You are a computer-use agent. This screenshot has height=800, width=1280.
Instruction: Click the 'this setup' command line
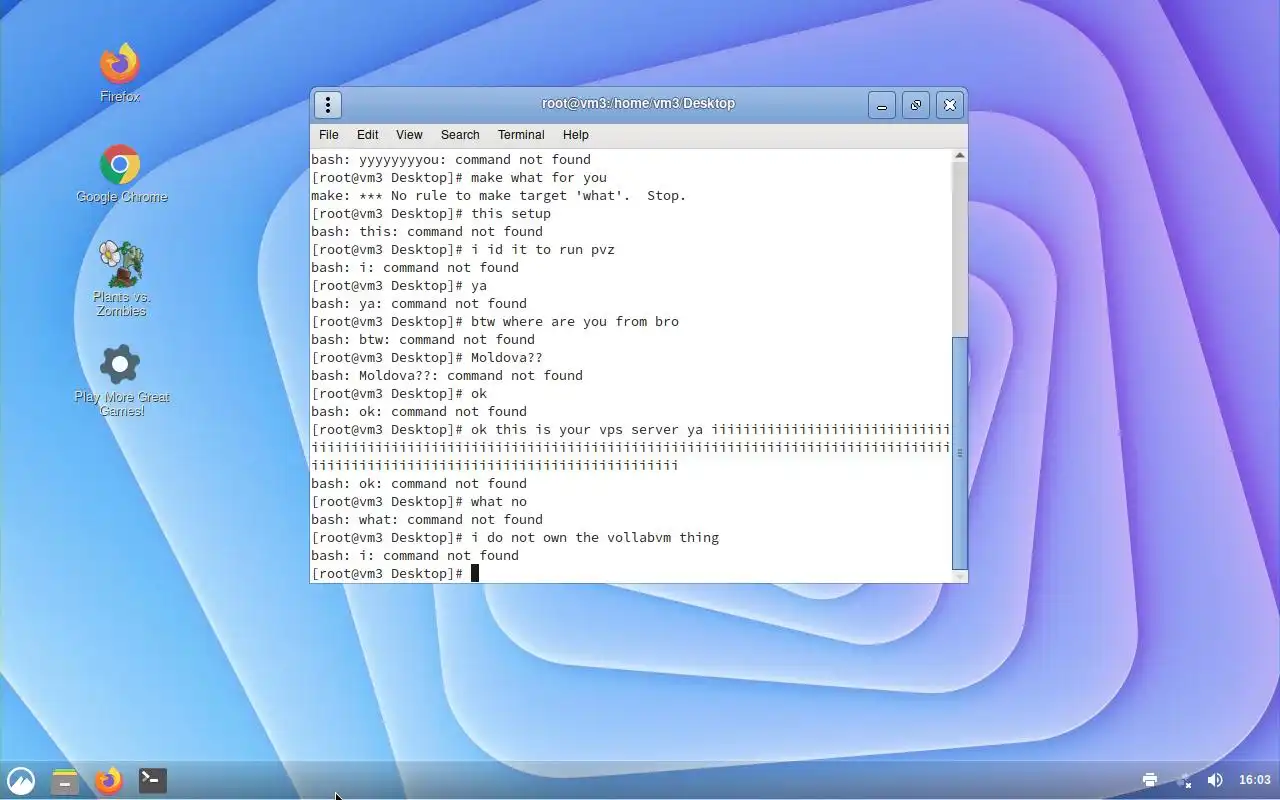click(x=431, y=214)
